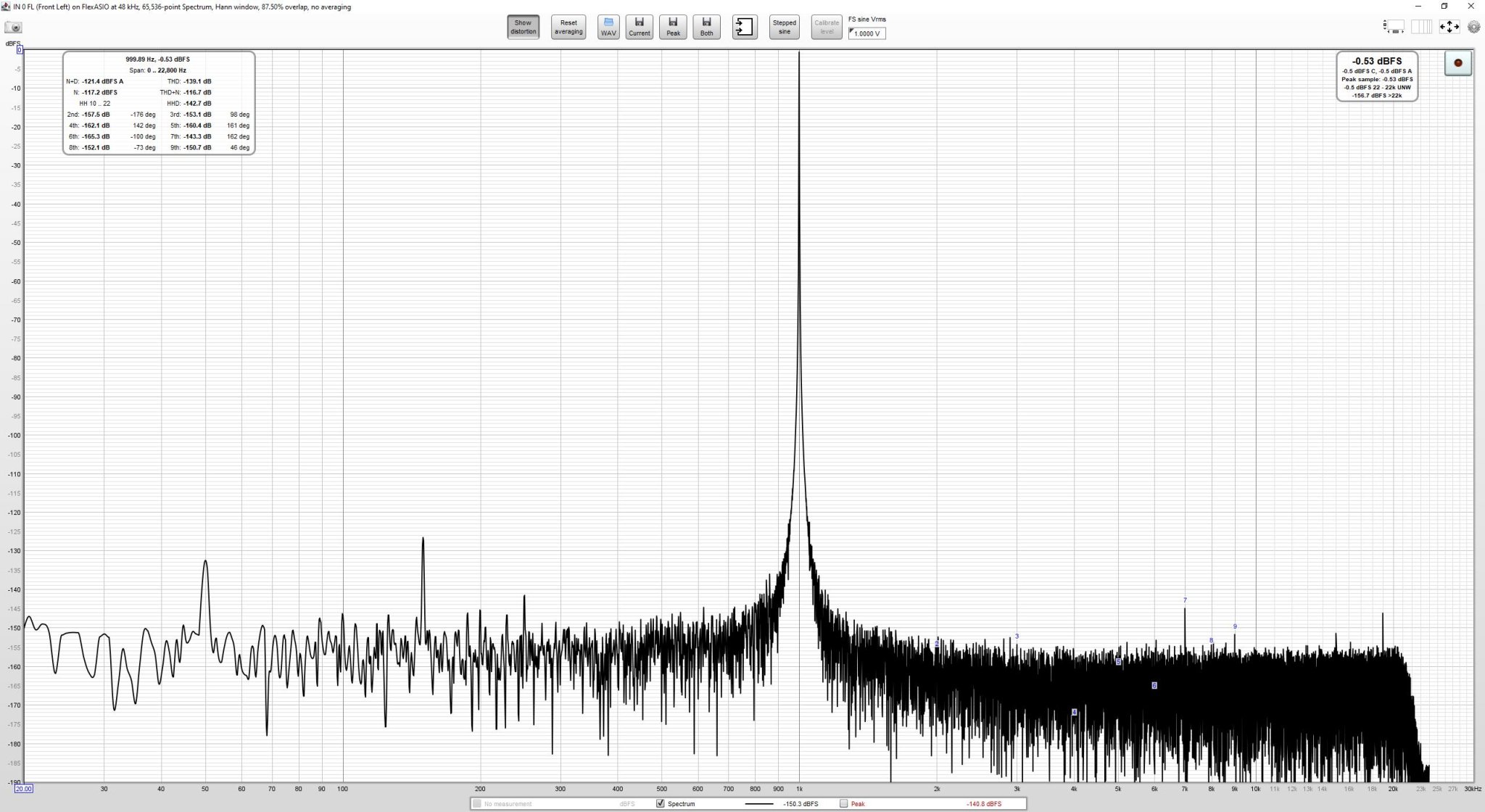Save the Peak trace with the disk icon

coord(673,27)
